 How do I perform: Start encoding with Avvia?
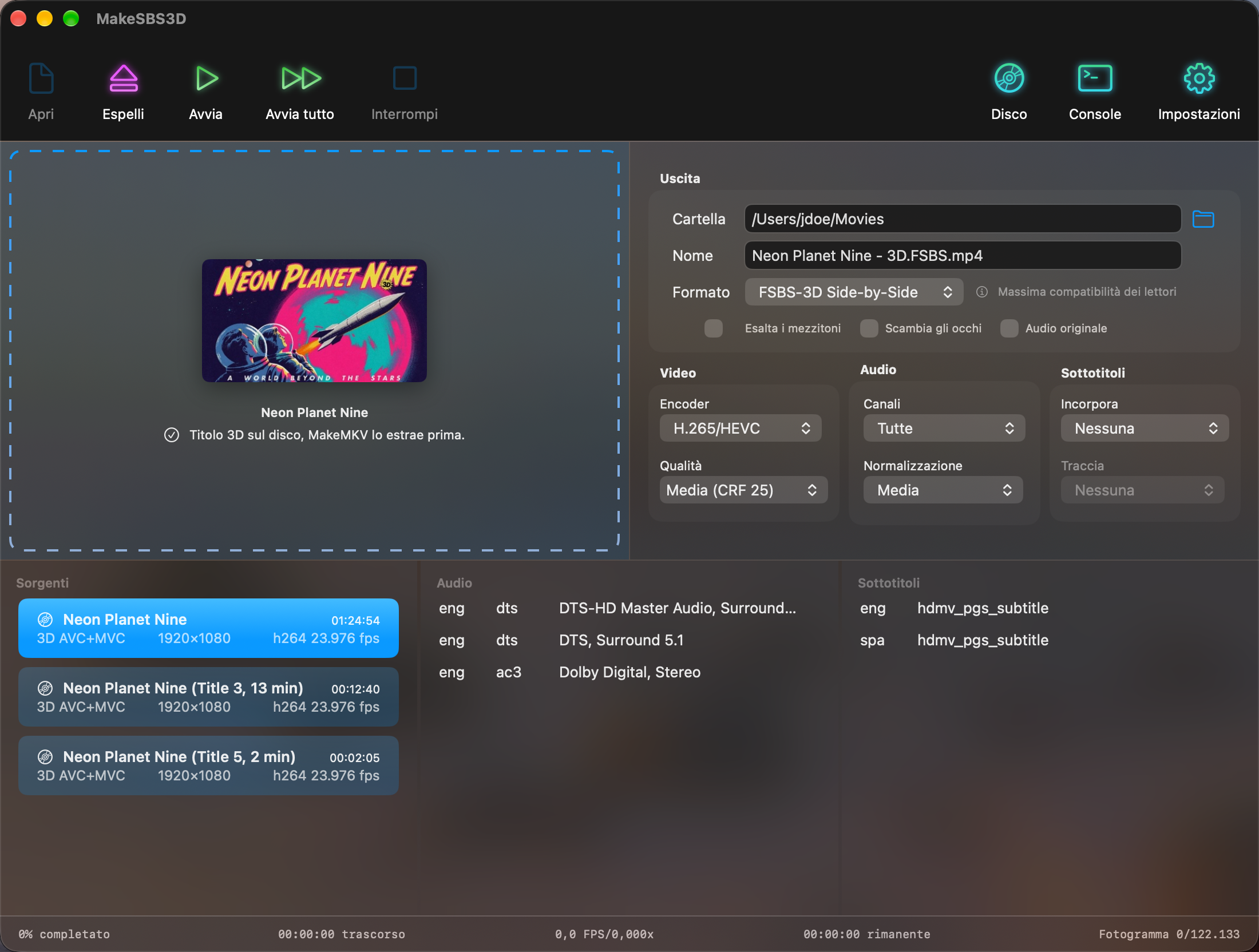[206, 78]
